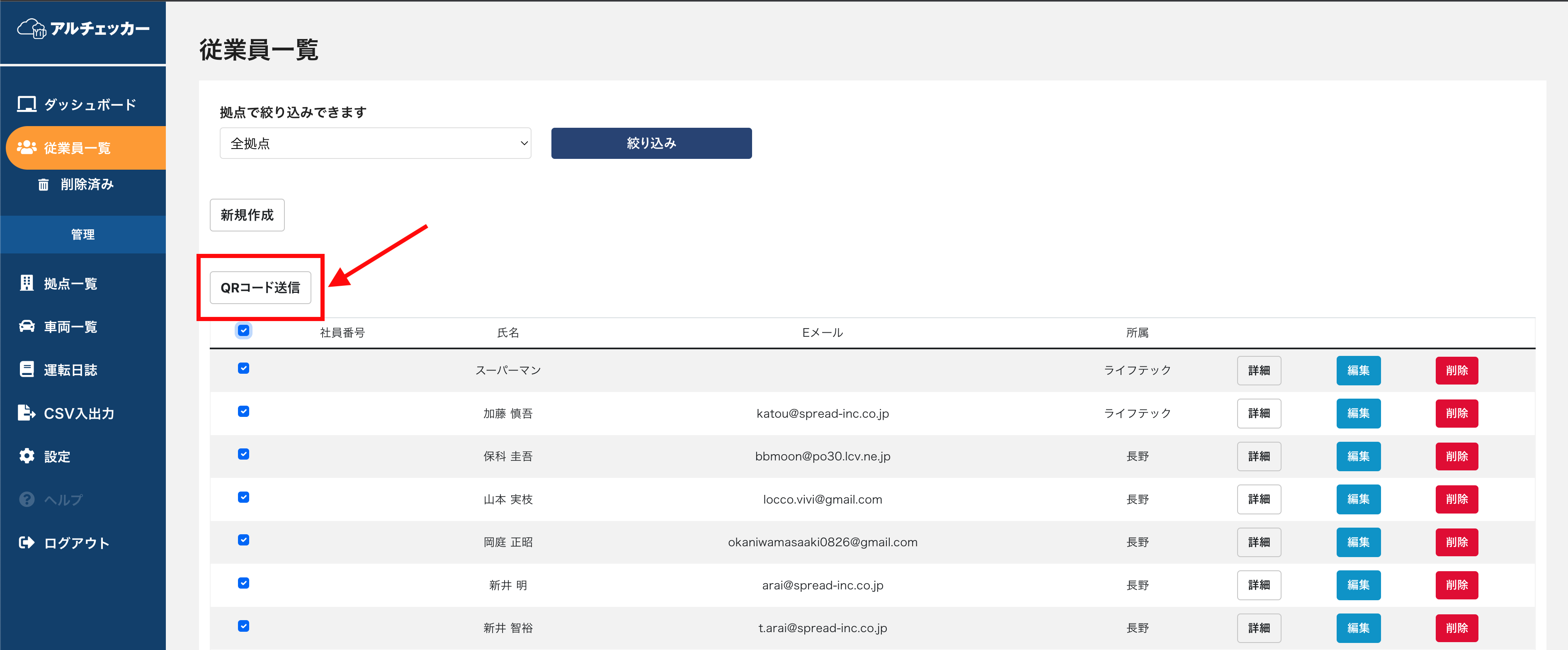Click email katou@spread-inc.co.jp
1568x650 pixels.
click(822, 414)
